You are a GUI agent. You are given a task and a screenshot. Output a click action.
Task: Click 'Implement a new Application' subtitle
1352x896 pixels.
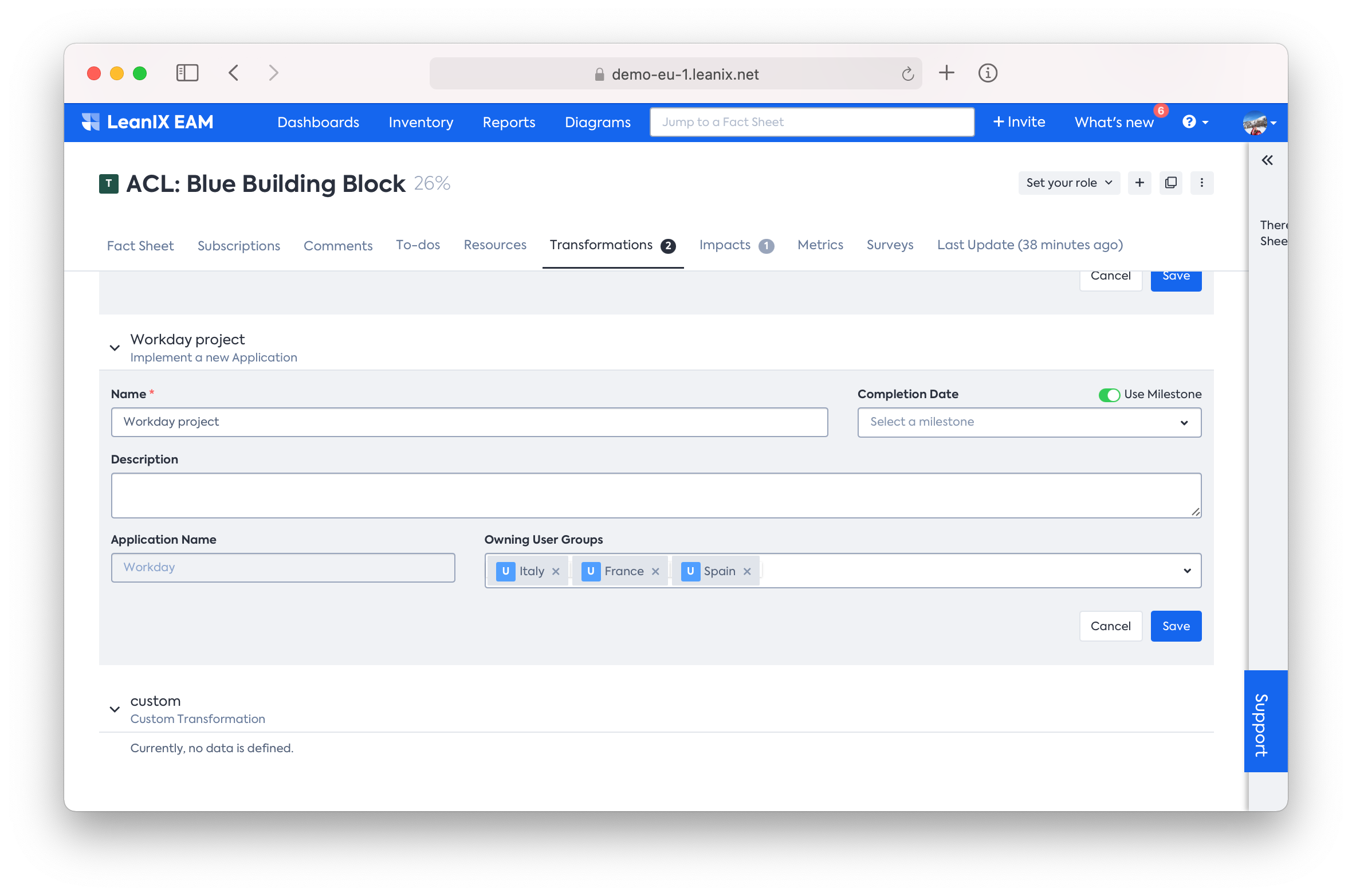[214, 357]
